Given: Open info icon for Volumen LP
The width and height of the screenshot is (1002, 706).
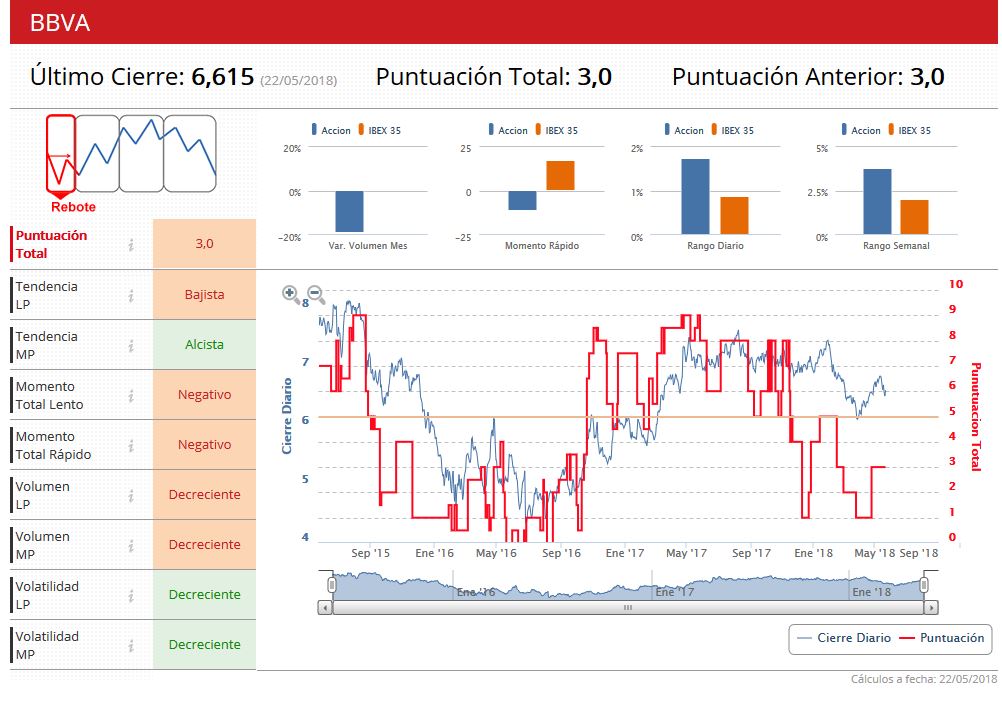Looking at the screenshot, I should (131, 495).
